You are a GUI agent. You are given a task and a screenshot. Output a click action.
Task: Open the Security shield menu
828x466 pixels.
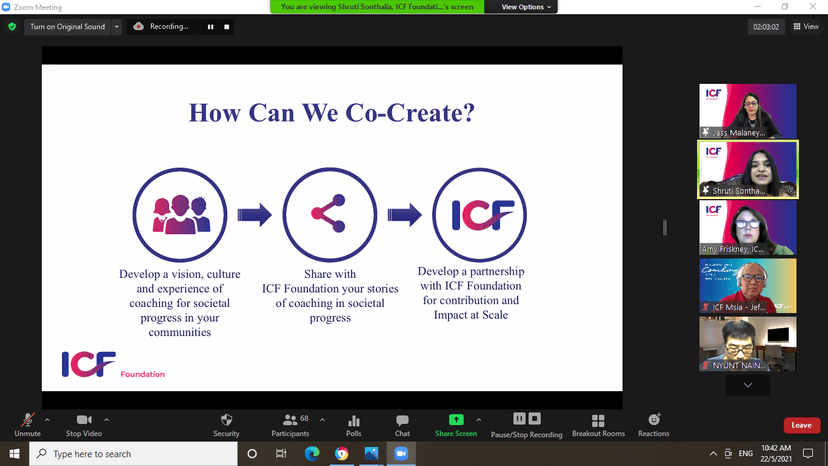227,425
